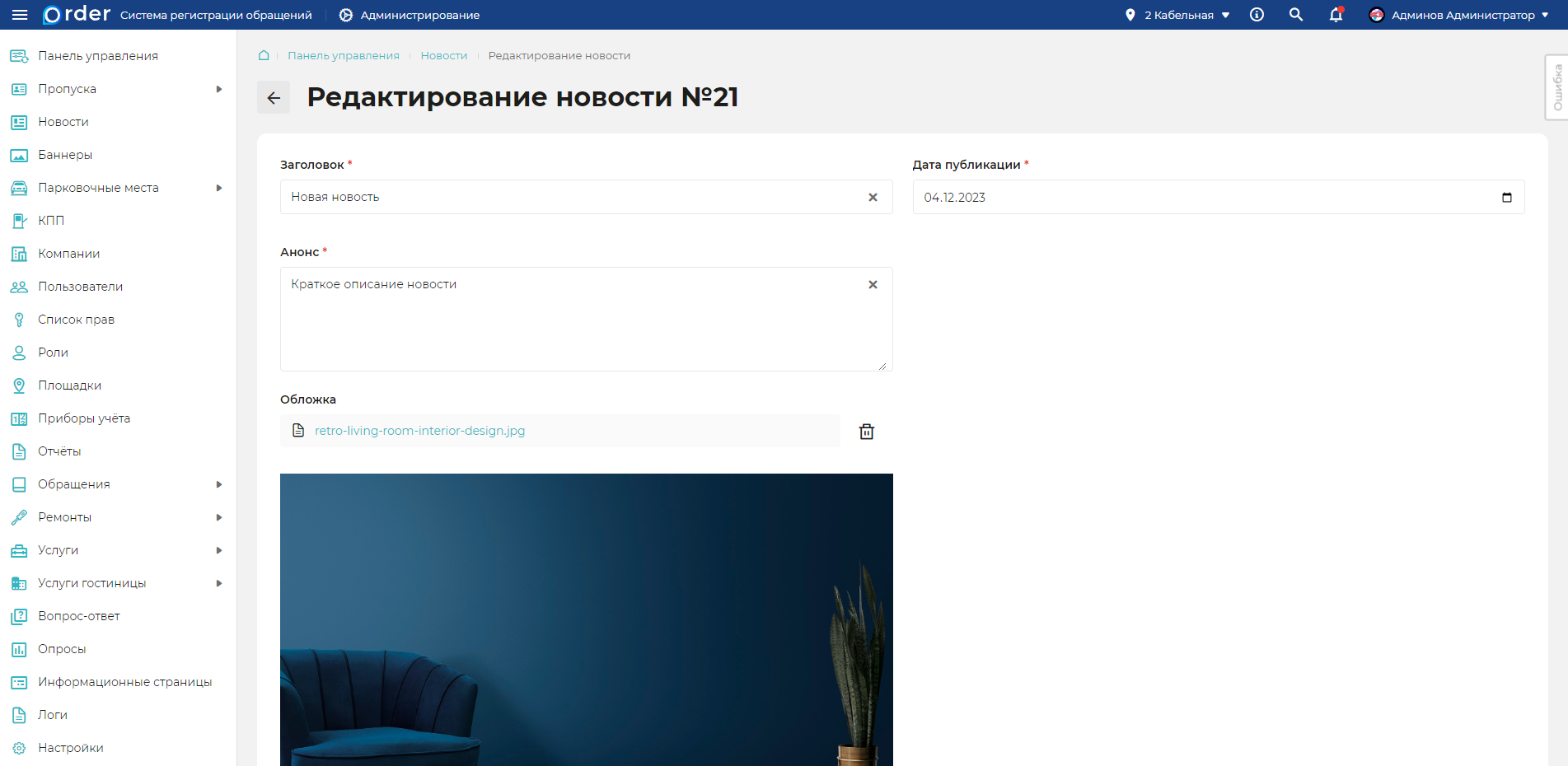Clear the Анонс field with its X button
This screenshot has height=766, width=1568.
click(x=873, y=284)
